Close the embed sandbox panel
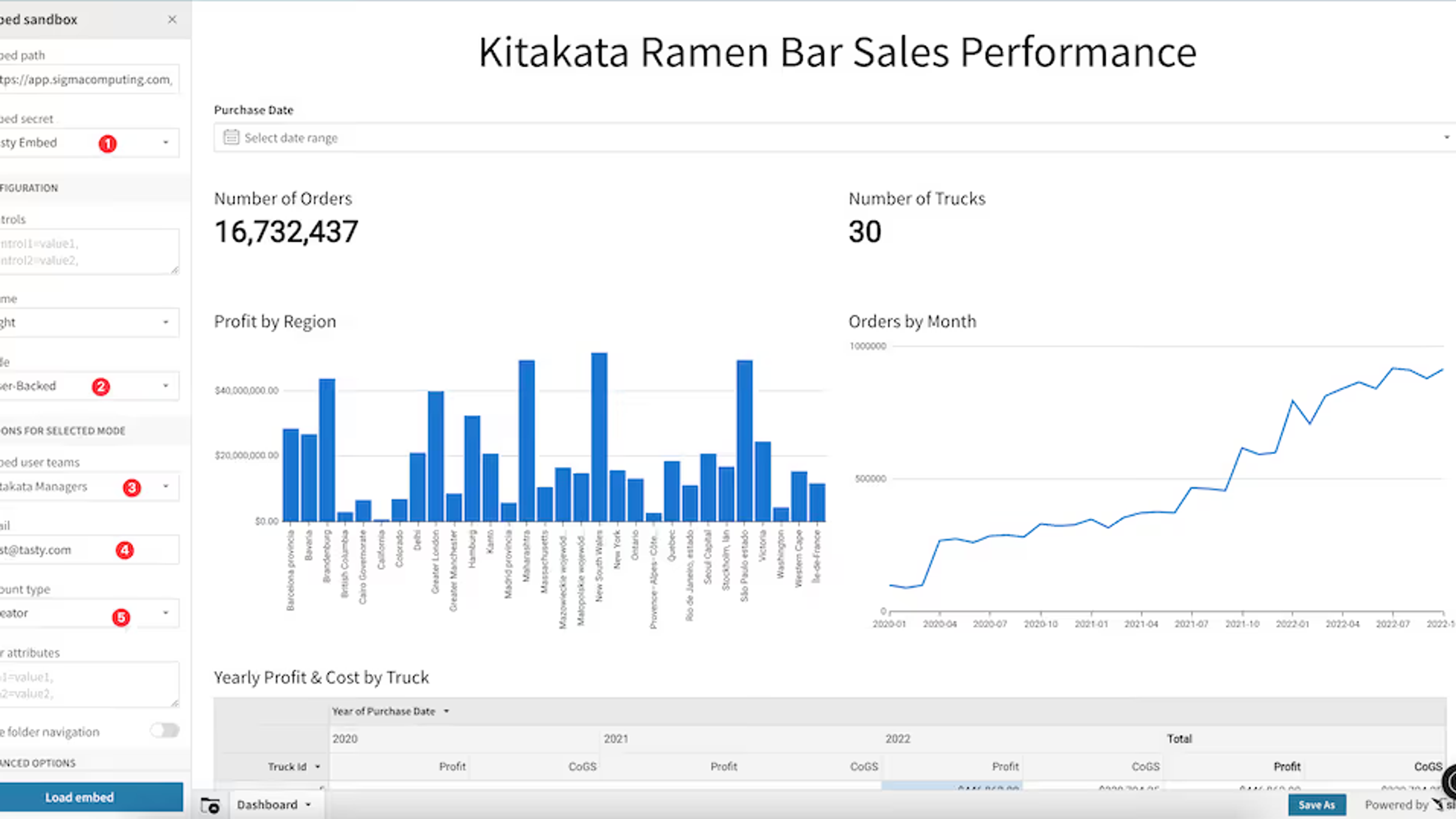Image resolution: width=1456 pixels, height=819 pixels. (173, 19)
